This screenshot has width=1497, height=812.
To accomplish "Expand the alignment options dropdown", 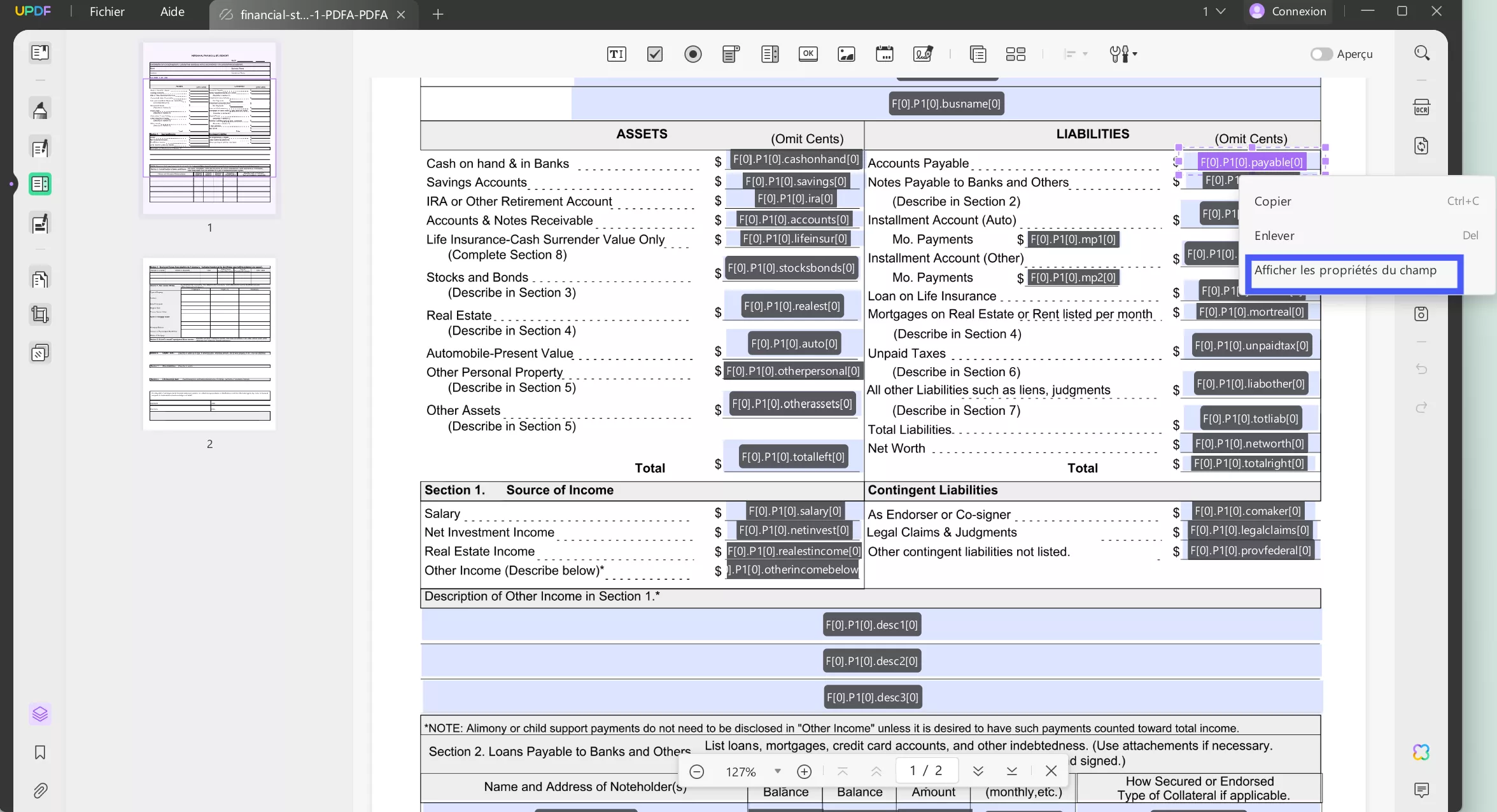I will tap(1076, 54).
